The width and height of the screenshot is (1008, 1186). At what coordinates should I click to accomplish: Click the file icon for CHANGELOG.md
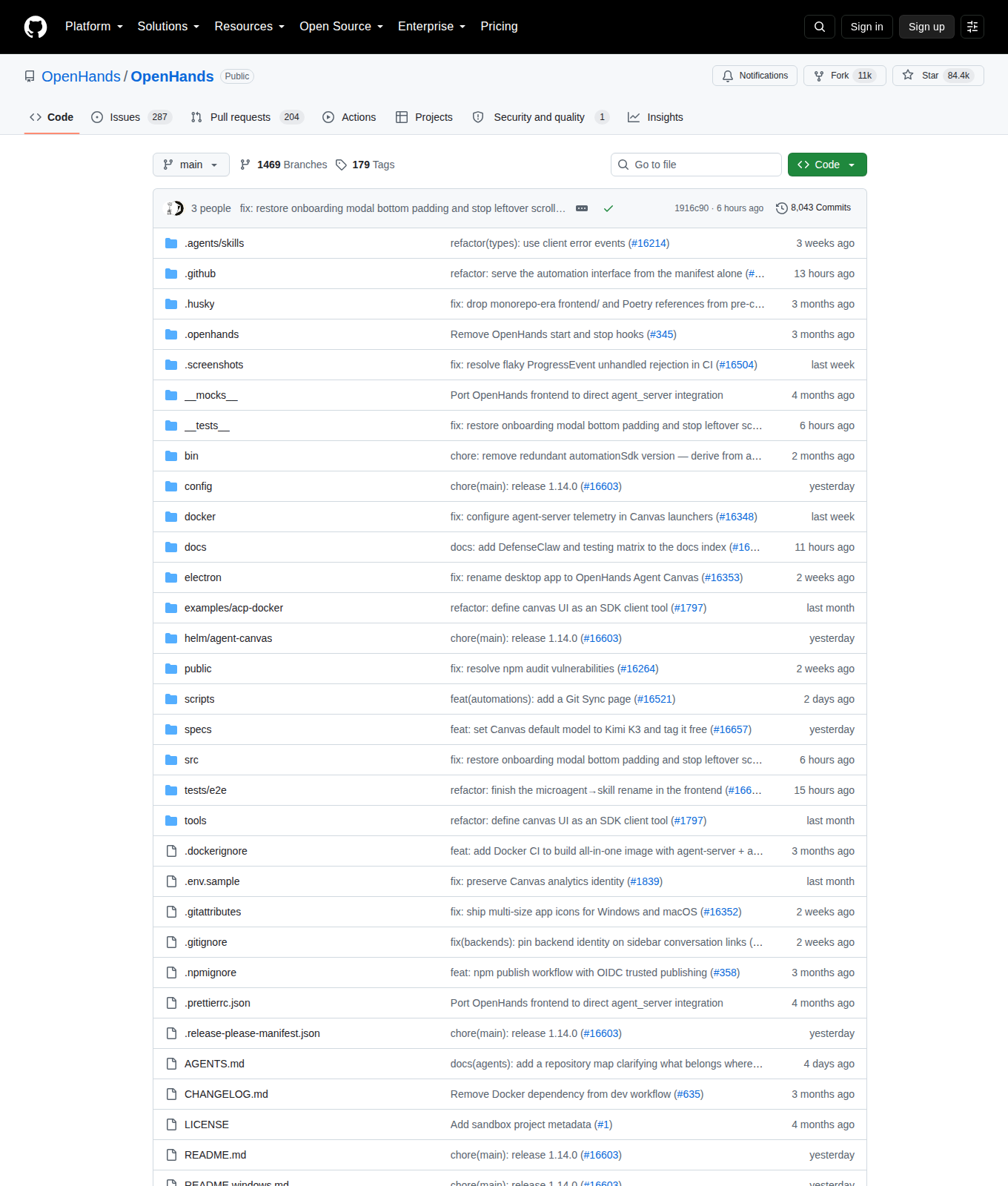[171, 1094]
